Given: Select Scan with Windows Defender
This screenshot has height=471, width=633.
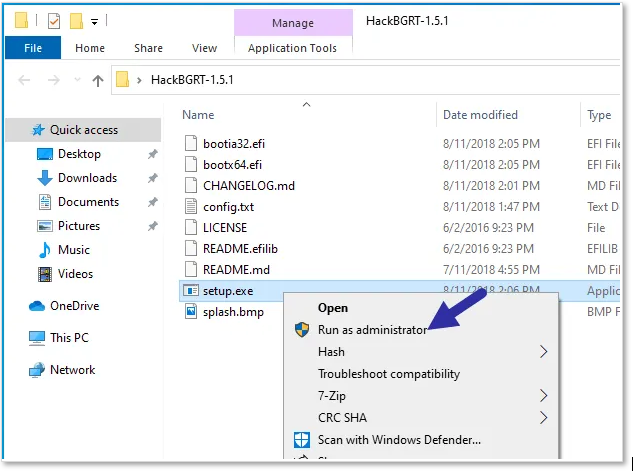Looking at the screenshot, I should pyautogui.click(x=399, y=440).
